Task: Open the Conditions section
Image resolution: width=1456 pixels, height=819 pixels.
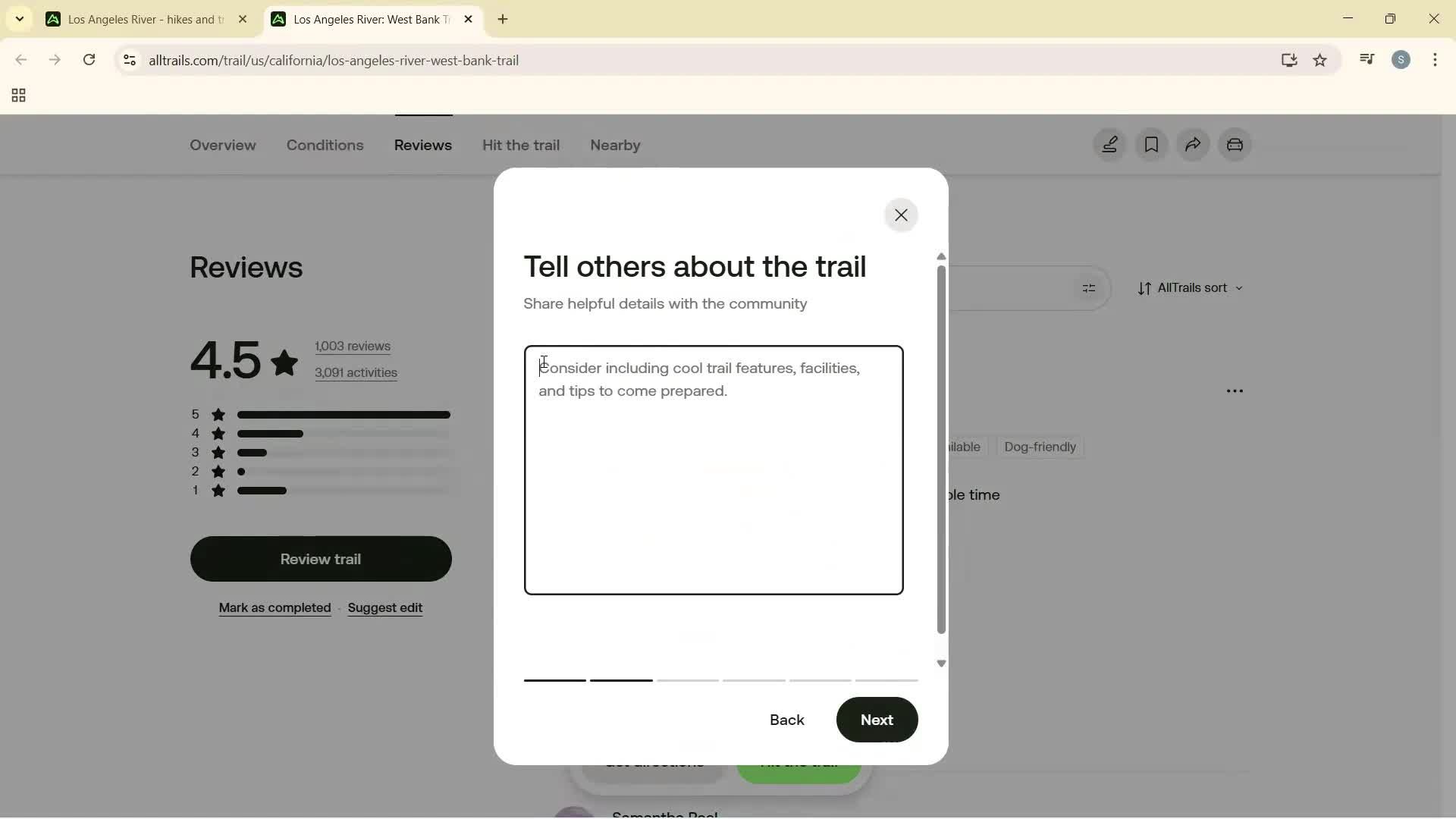Action: click(325, 145)
